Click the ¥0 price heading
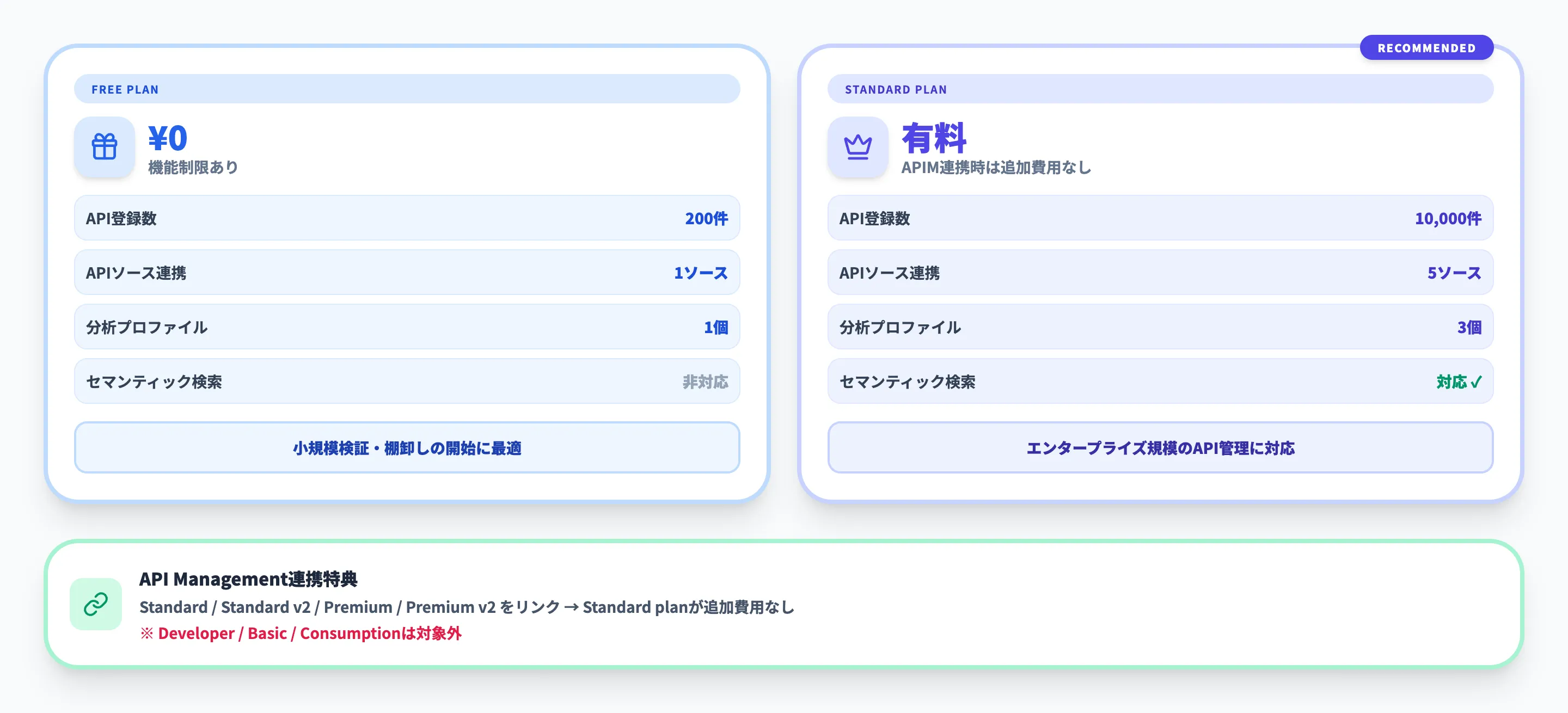The image size is (1568, 713). tap(168, 138)
